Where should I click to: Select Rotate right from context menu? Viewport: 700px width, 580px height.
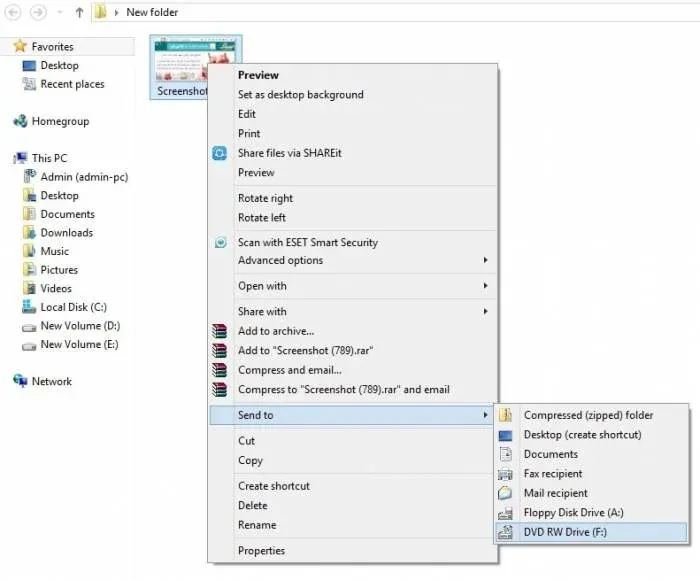tap(265, 198)
